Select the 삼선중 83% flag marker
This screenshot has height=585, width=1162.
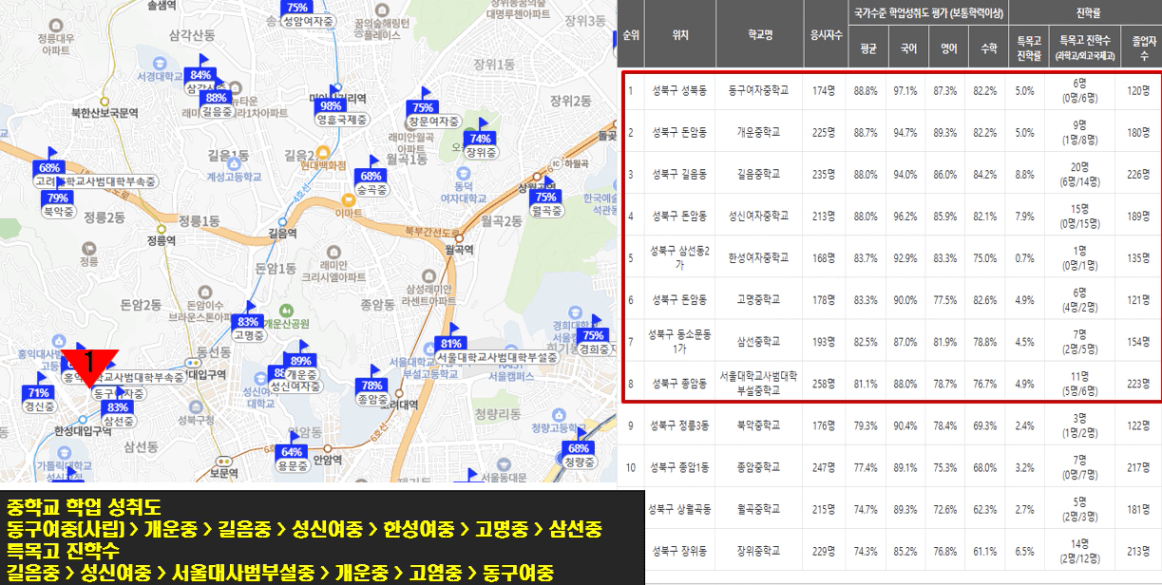point(118,408)
